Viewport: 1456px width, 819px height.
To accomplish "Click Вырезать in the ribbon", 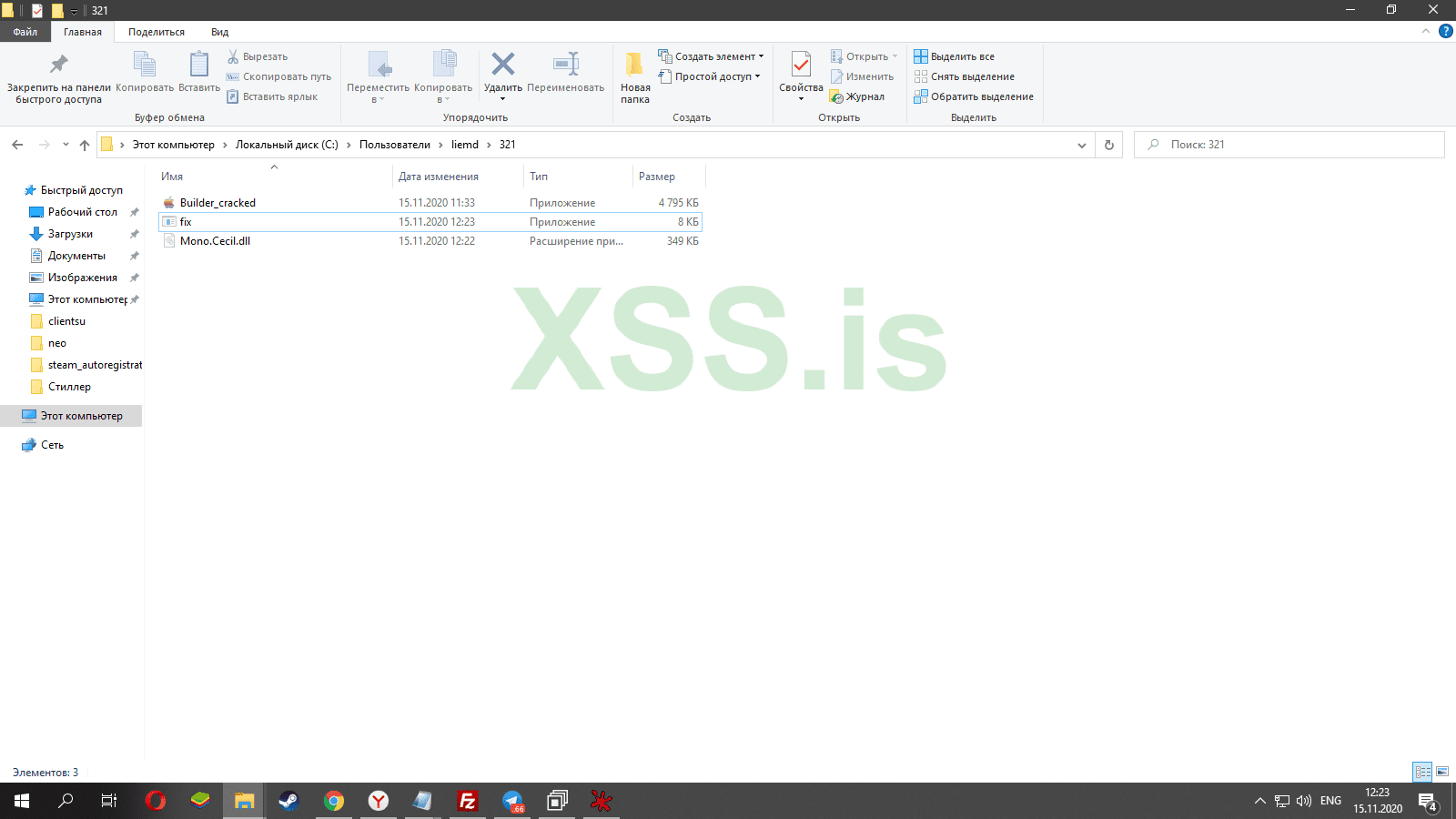I will point(258,56).
